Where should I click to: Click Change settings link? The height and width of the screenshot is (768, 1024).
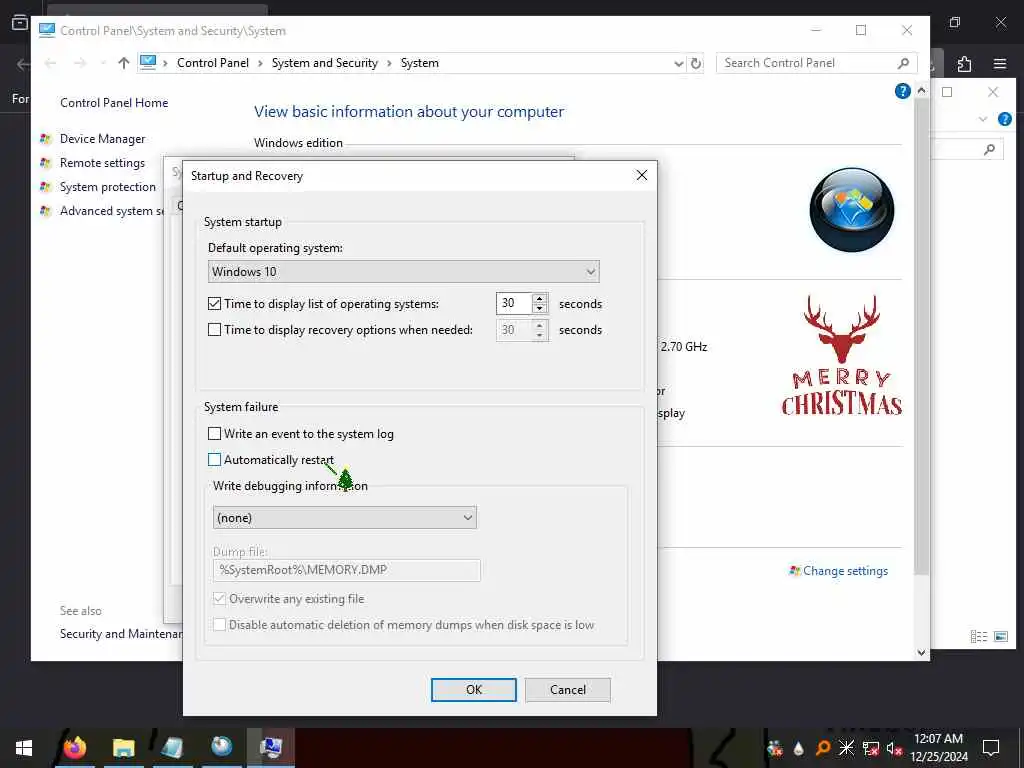point(845,571)
